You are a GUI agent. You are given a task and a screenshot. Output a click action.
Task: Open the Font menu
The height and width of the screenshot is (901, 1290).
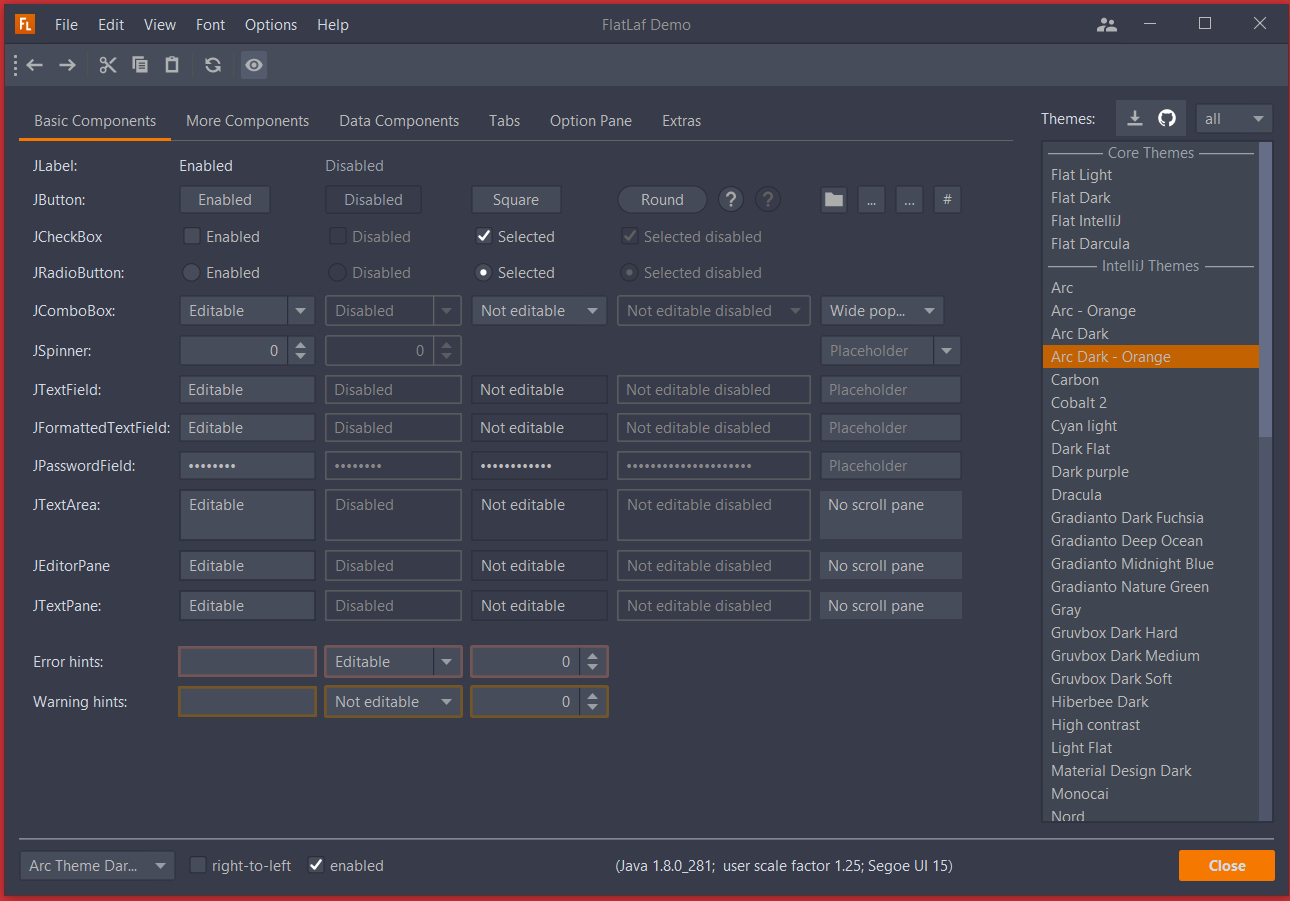coord(210,25)
